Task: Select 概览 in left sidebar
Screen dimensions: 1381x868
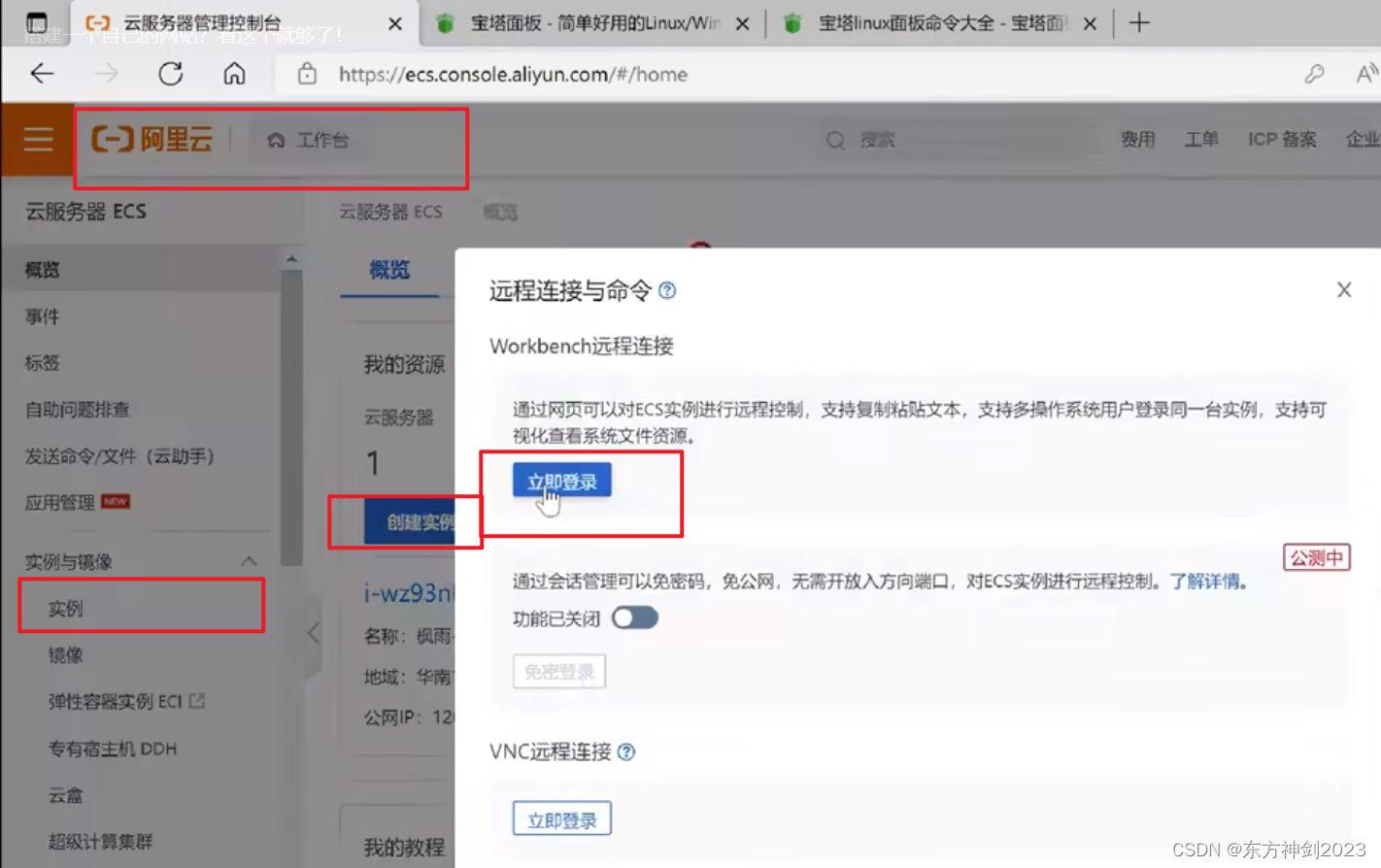Action: click(141, 270)
